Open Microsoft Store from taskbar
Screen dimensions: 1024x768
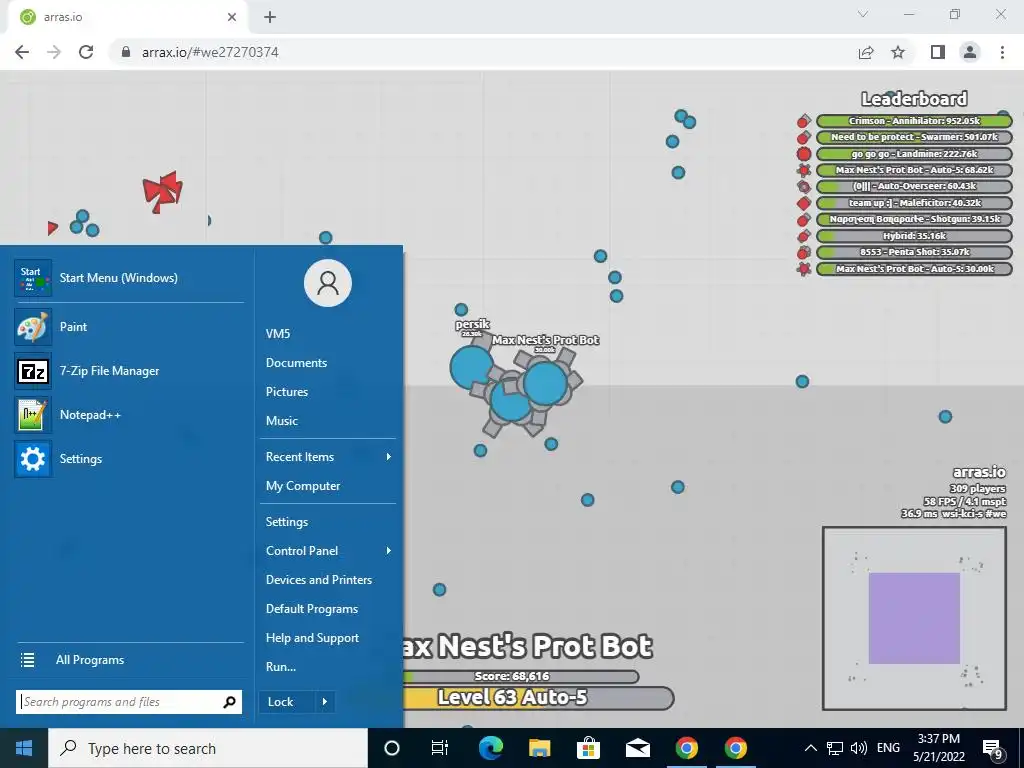coord(588,748)
